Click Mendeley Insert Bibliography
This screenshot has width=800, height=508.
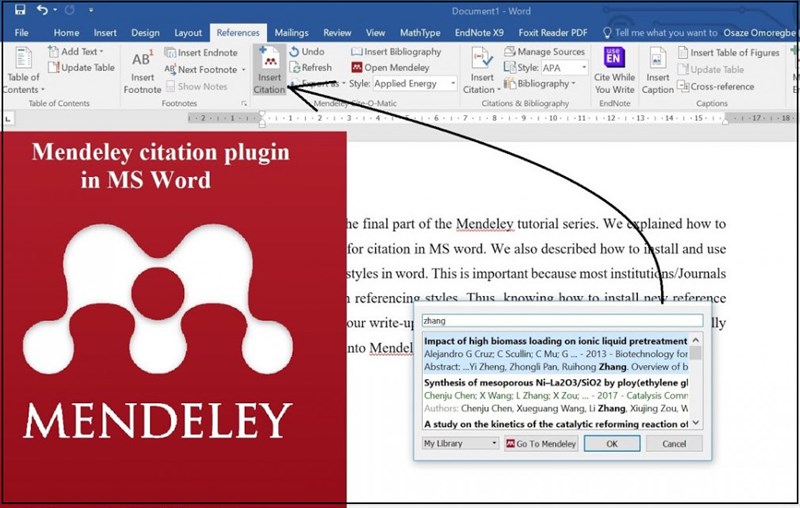[396, 52]
